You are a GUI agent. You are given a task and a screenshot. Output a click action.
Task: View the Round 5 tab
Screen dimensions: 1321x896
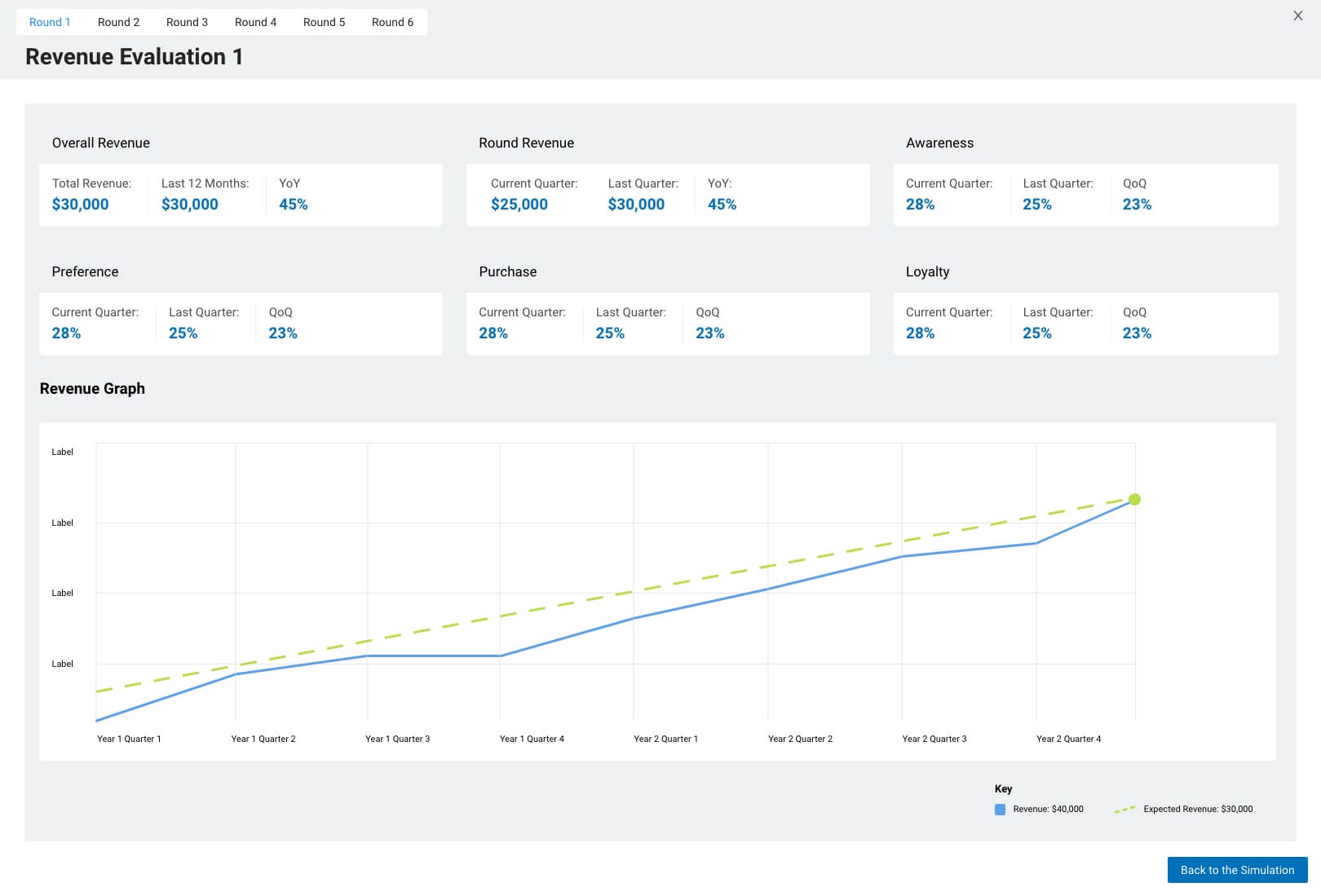[x=324, y=22]
